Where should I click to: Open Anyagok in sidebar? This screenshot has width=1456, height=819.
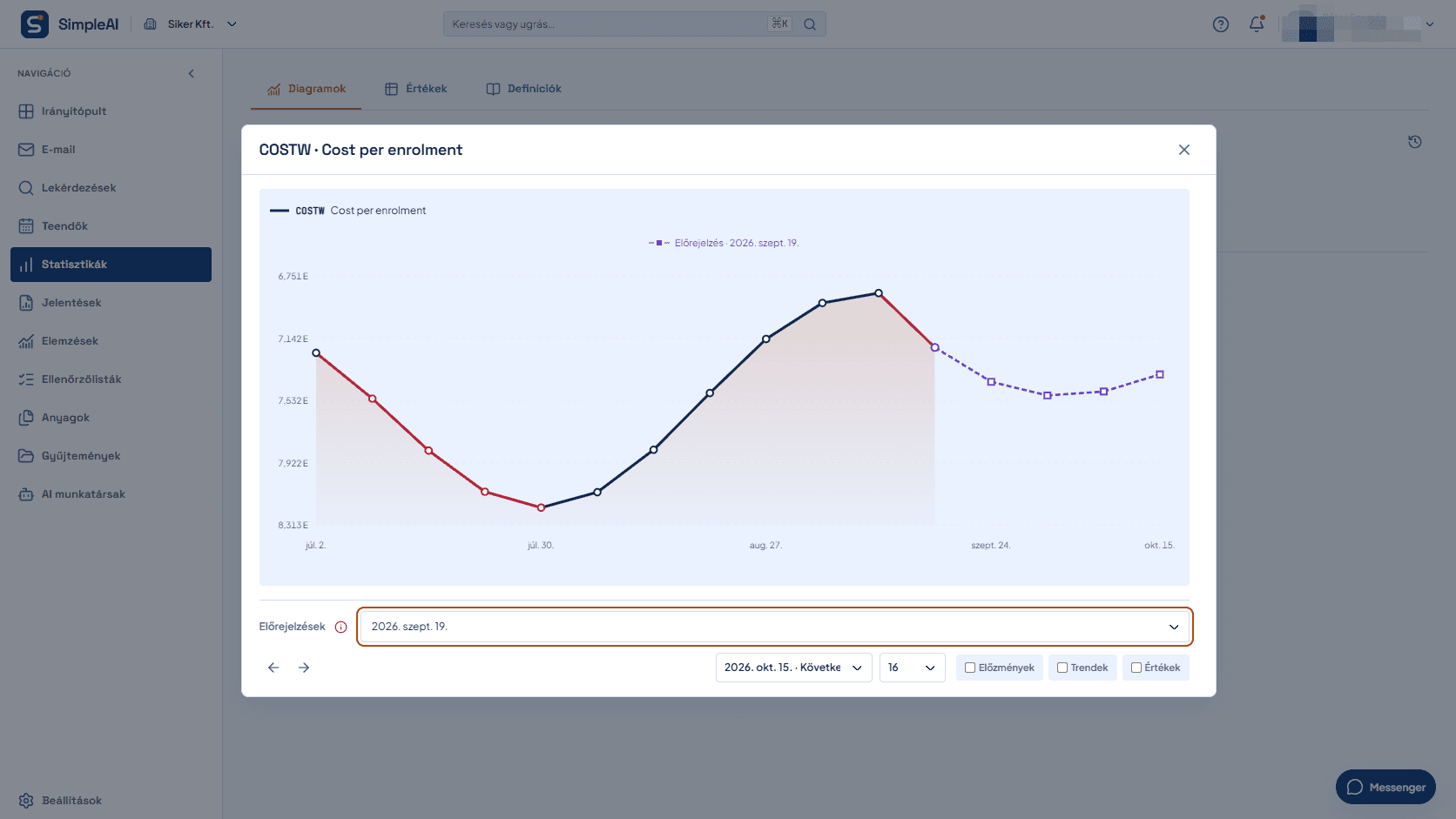pyautogui.click(x=111, y=418)
